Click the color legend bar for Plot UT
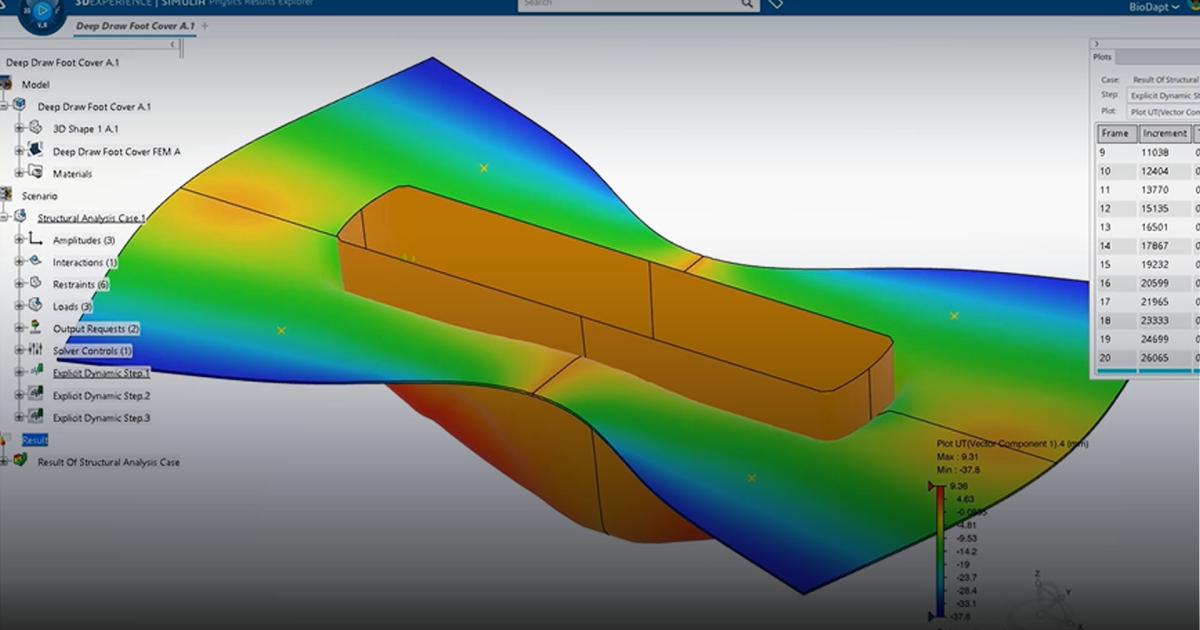Viewport: 1200px width, 630px height. click(x=940, y=552)
